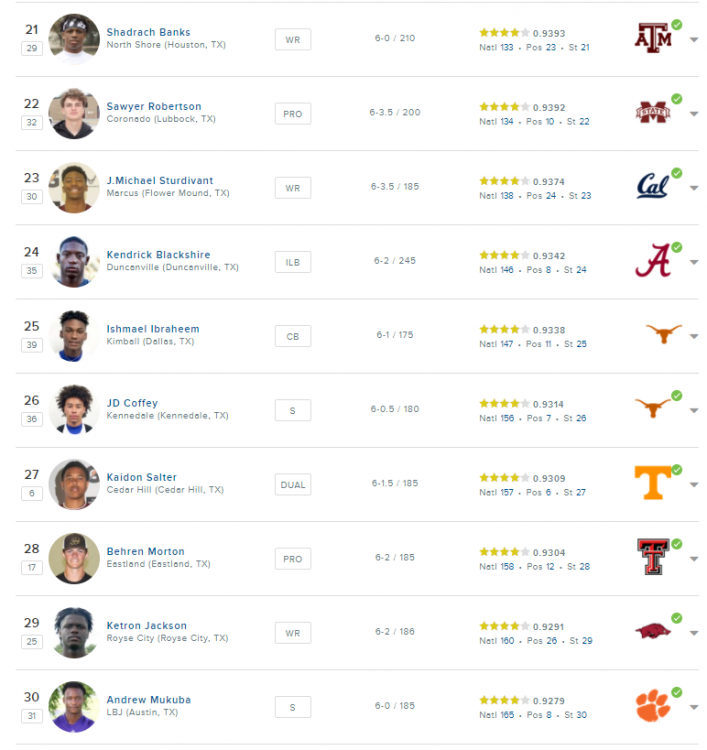Expand Andrew Mukuba row dropdown arrow
The width and height of the screenshot is (707, 750).
[694, 707]
